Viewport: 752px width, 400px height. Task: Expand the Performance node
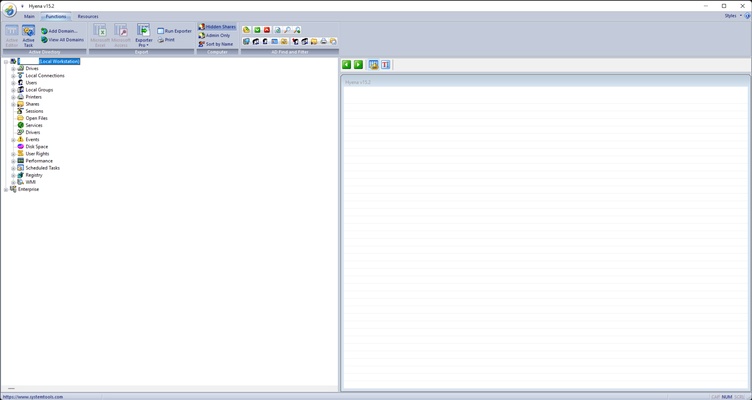(13, 161)
